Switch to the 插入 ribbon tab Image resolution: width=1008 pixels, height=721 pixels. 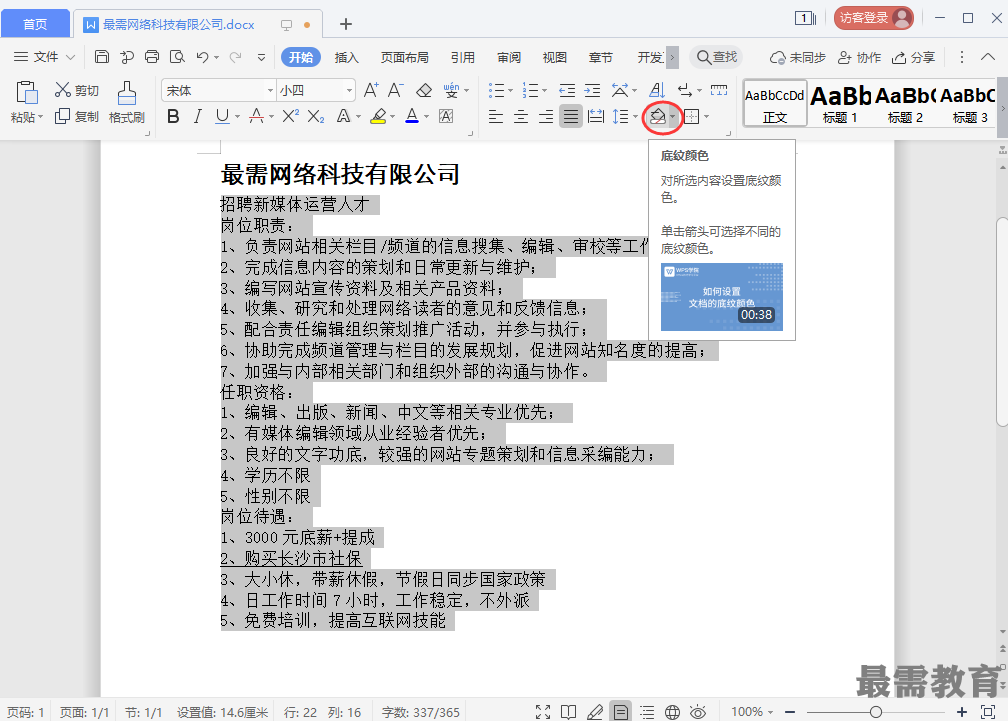point(346,57)
